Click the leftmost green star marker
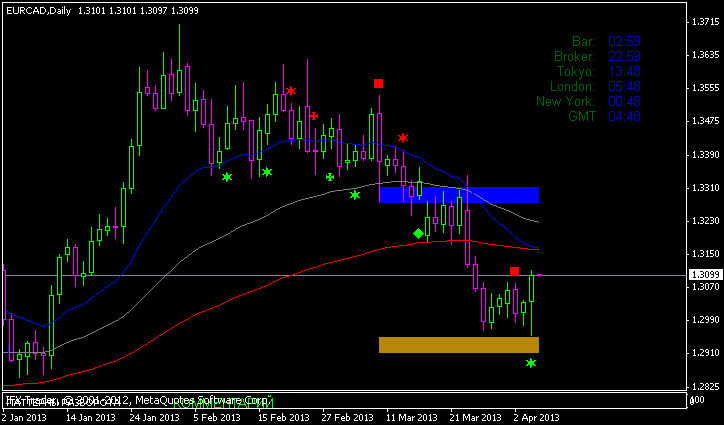This screenshot has height=425, width=724. point(227,177)
